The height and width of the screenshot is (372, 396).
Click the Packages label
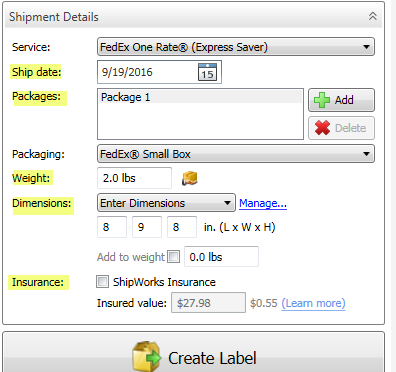[37, 96]
